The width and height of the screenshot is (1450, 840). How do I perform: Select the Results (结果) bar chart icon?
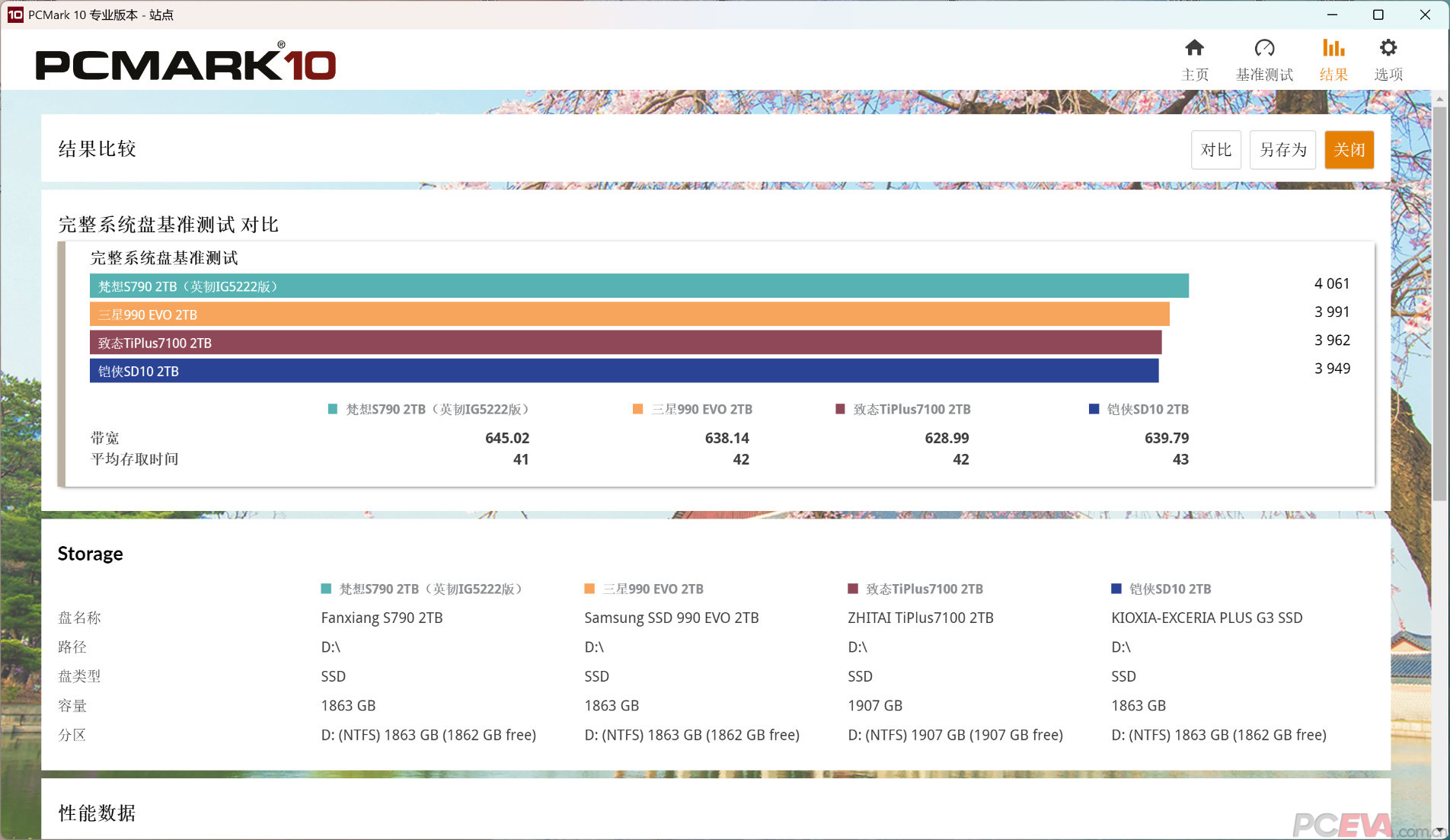(1333, 49)
